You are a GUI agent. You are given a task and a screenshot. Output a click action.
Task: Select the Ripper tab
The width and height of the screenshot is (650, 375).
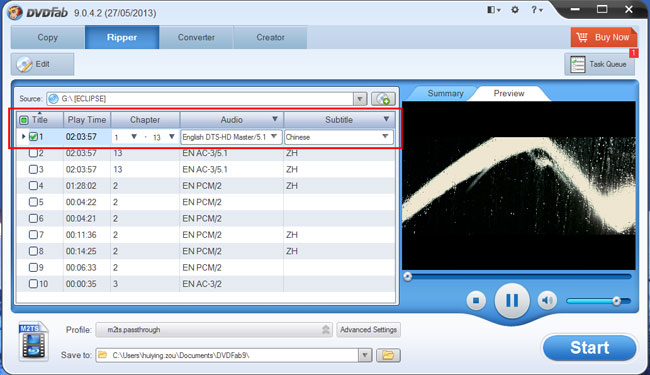pyautogui.click(x=122, y=37)
